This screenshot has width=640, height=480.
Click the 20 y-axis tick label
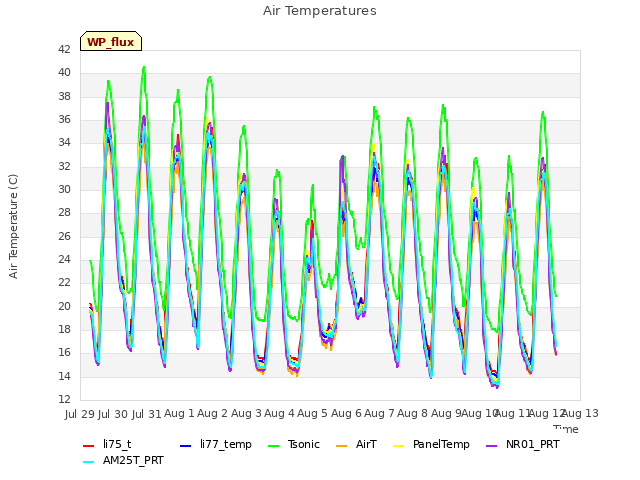(x=64, y=306)
